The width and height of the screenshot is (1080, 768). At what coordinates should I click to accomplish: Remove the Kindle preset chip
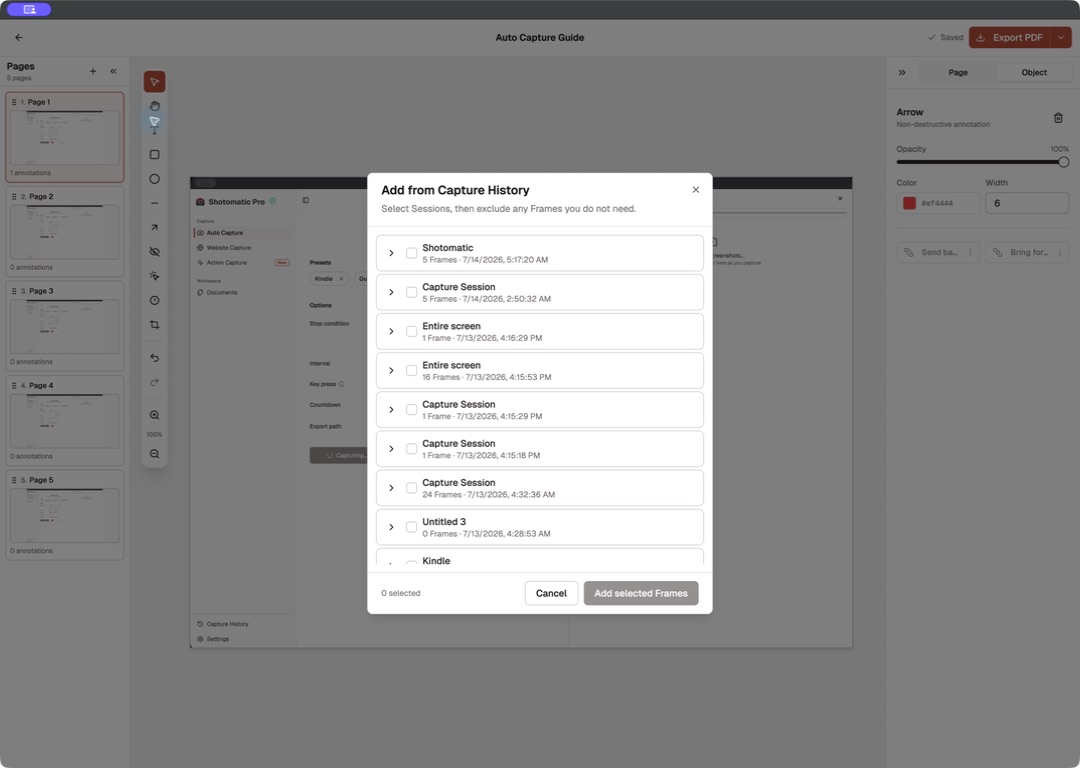click(341, 279)
